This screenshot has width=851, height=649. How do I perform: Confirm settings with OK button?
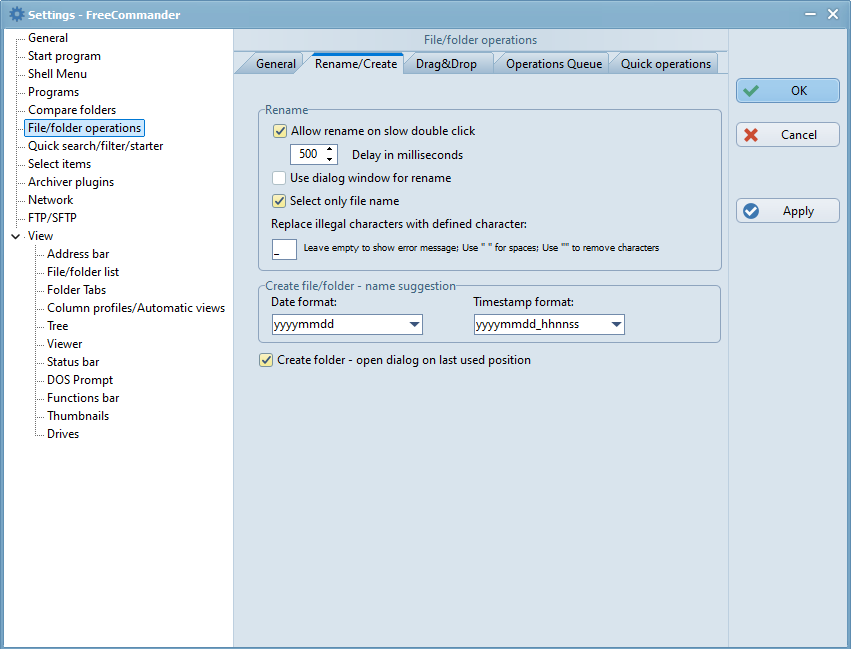pos(788,91)
